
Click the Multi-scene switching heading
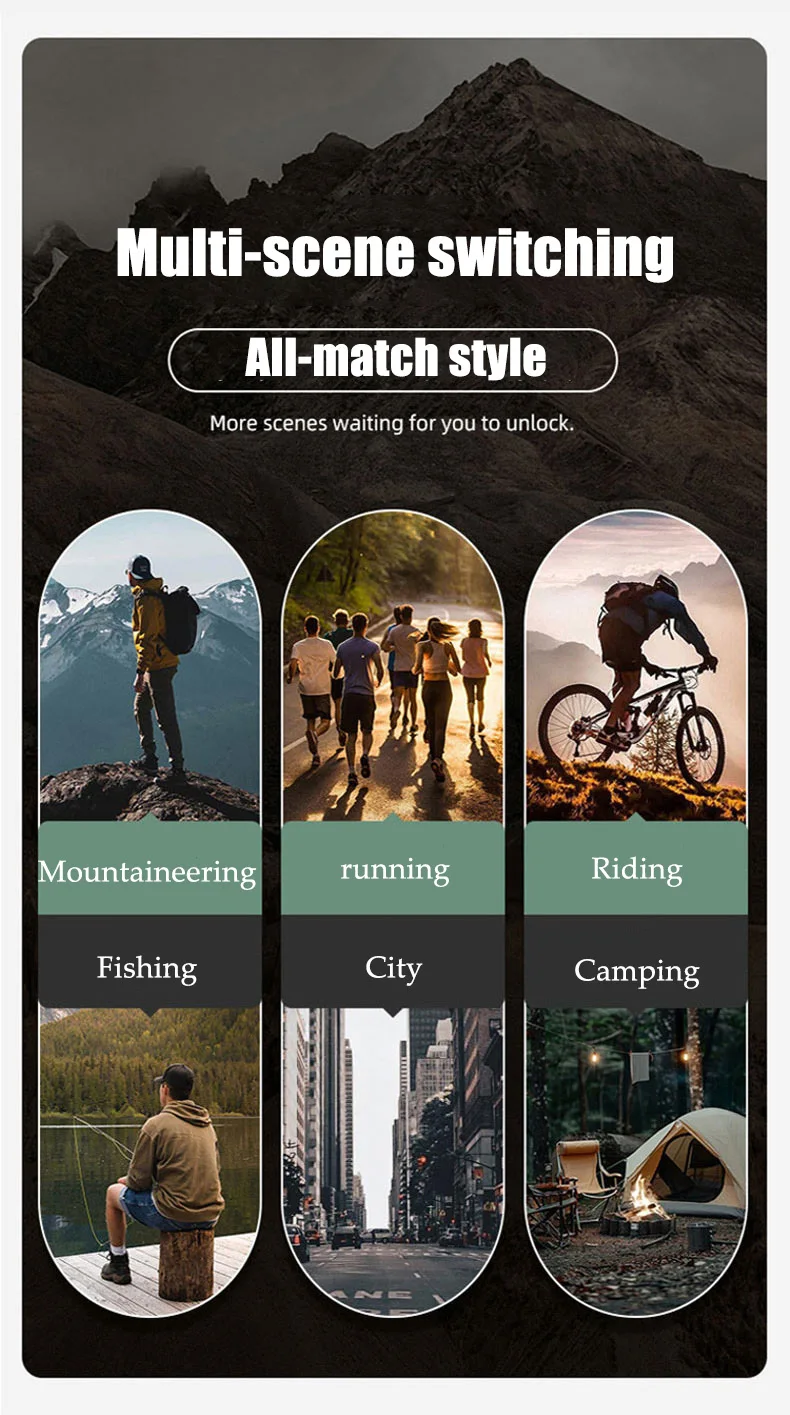(395, 253)
